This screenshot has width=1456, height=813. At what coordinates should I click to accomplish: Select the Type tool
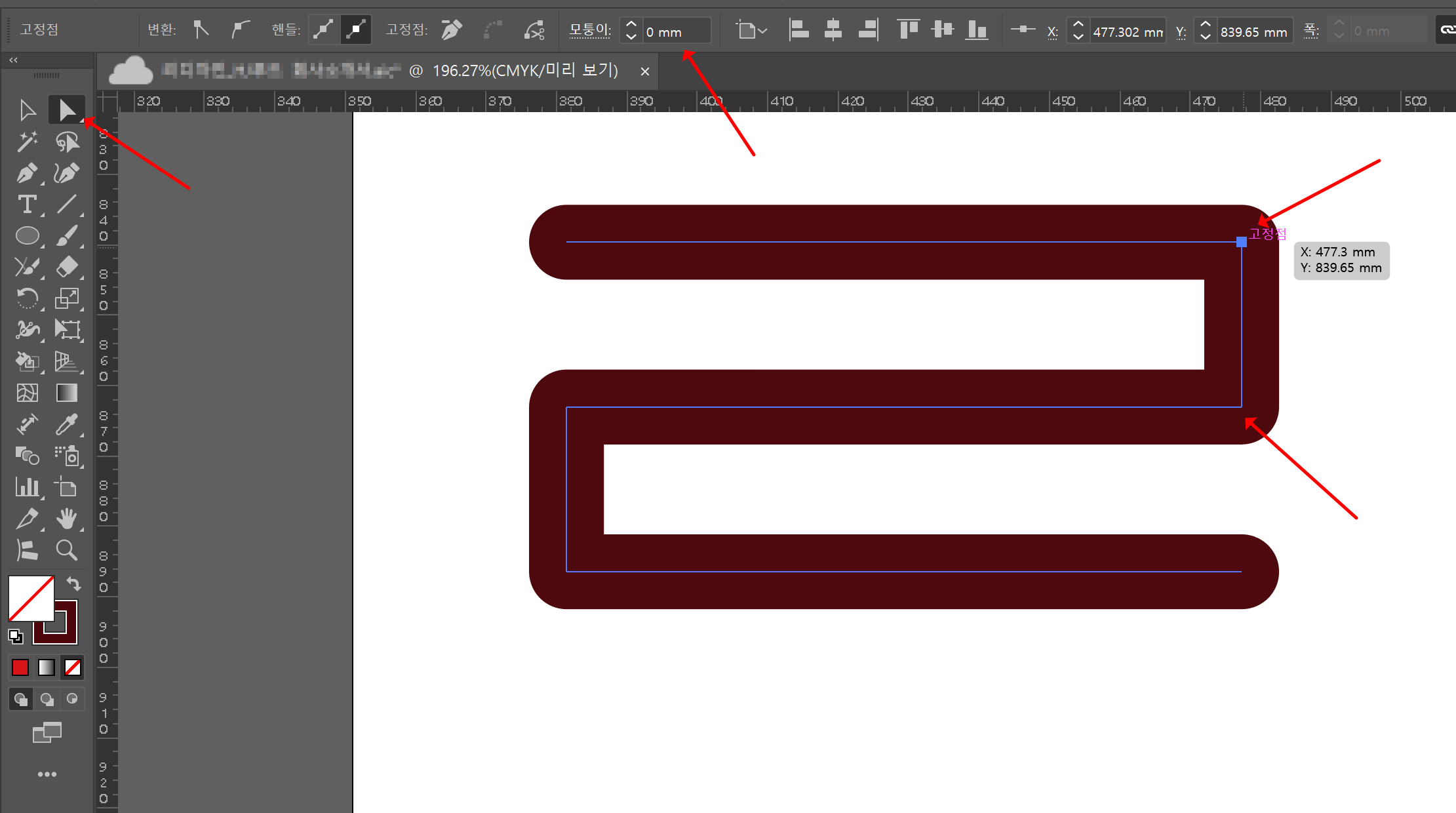(27, 205)
